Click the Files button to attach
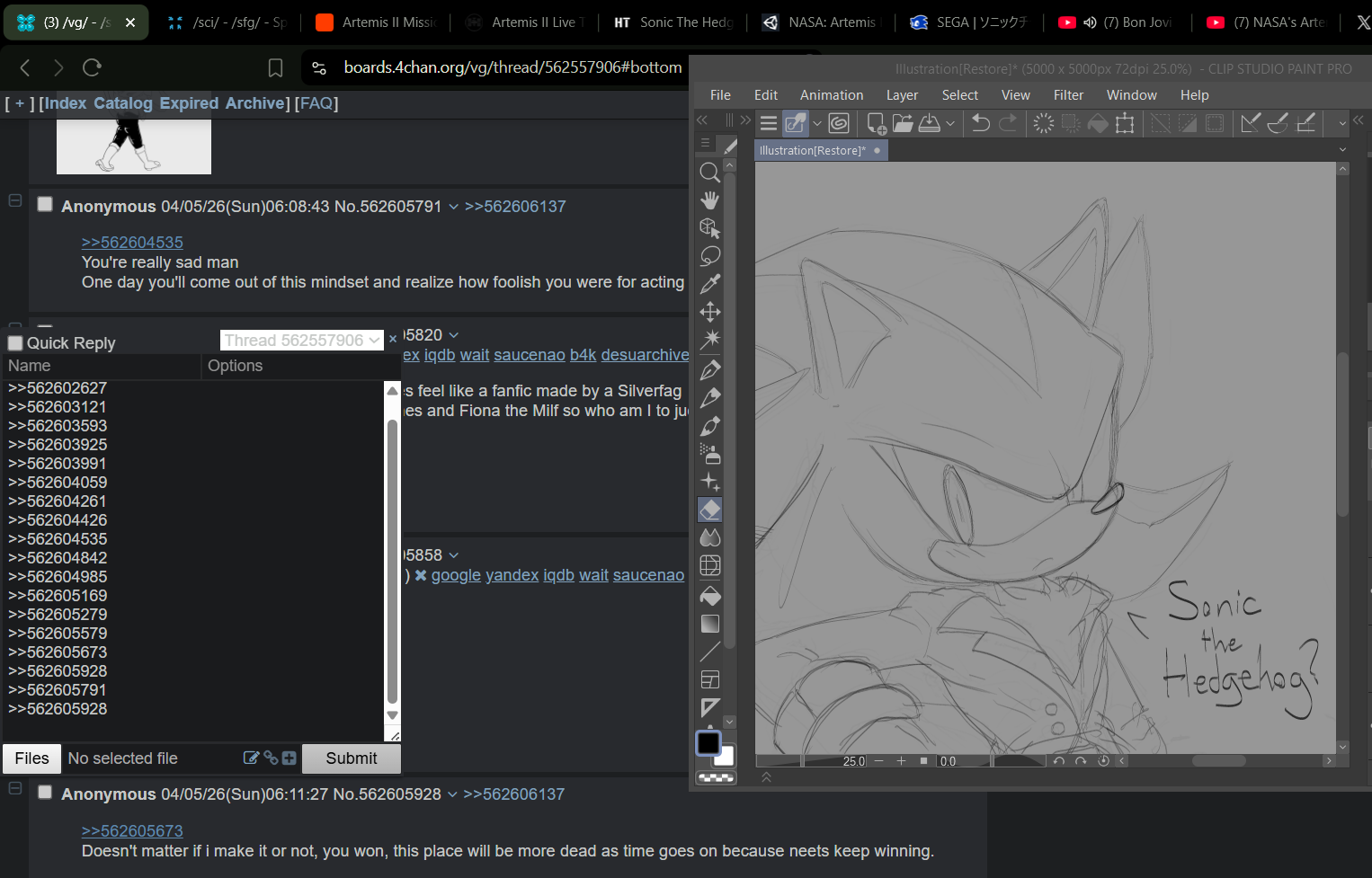This screenshot has width=1372, height=878. (32, 758)
